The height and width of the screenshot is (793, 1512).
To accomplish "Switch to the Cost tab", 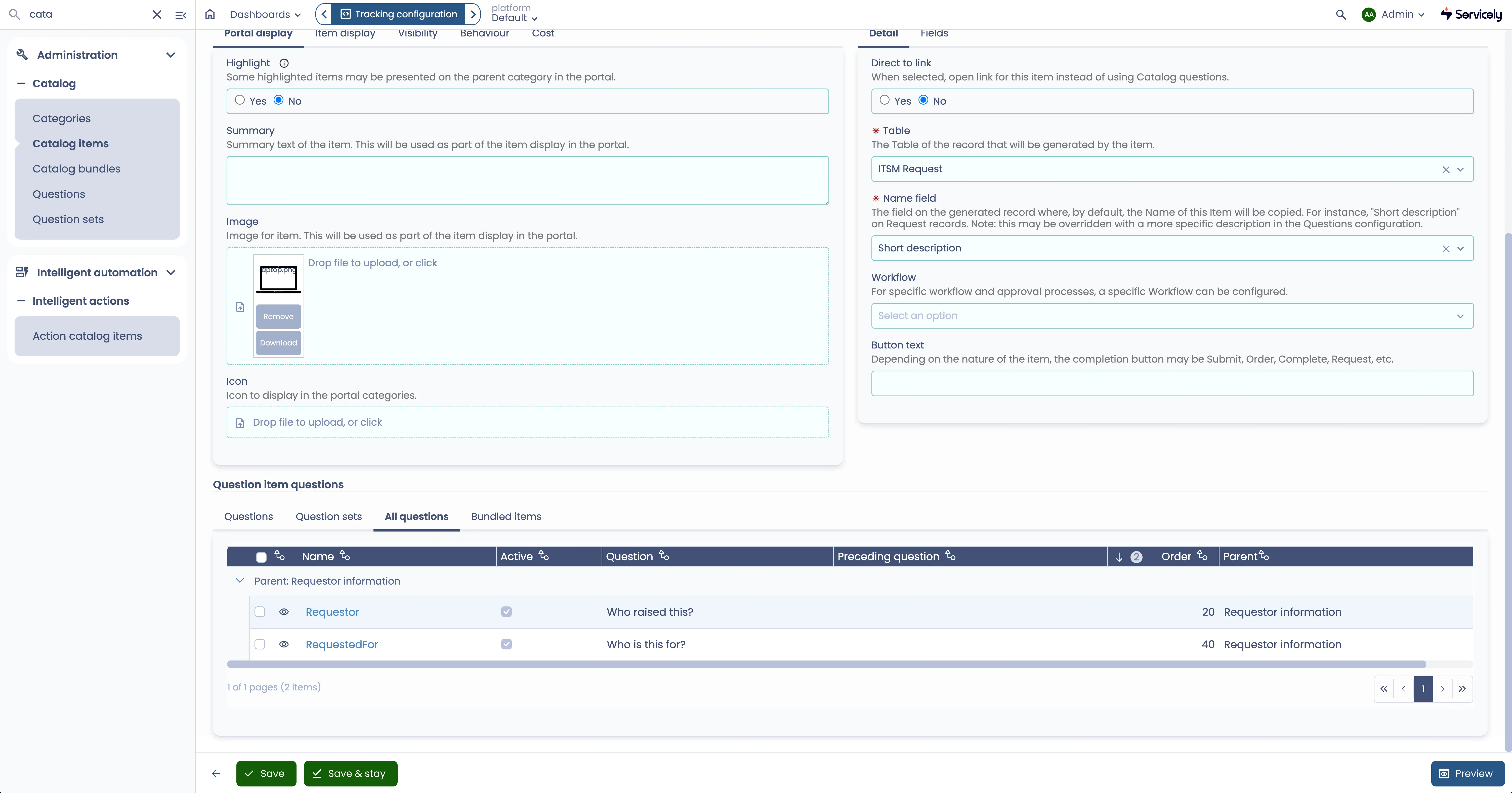I will click(x=543, y=33).
